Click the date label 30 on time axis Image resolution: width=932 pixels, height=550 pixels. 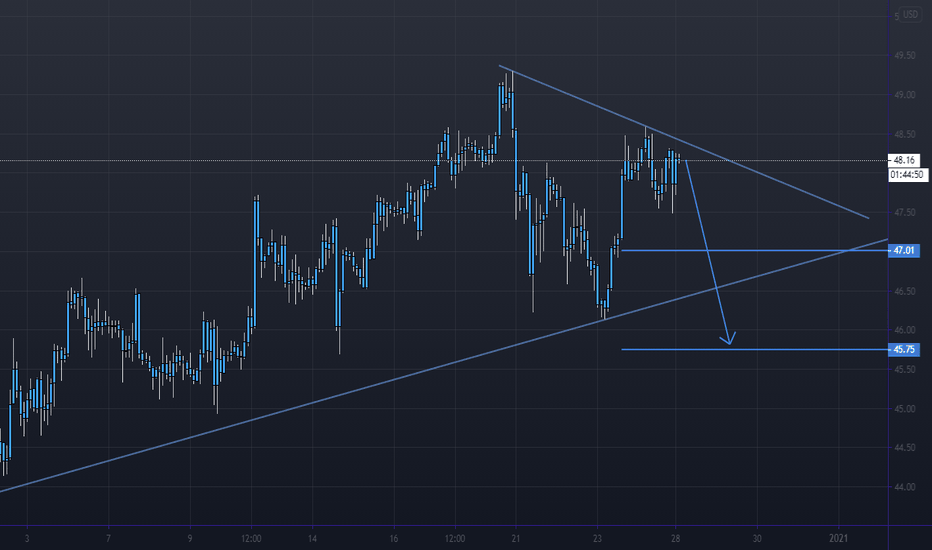click(x=757, y=539)
